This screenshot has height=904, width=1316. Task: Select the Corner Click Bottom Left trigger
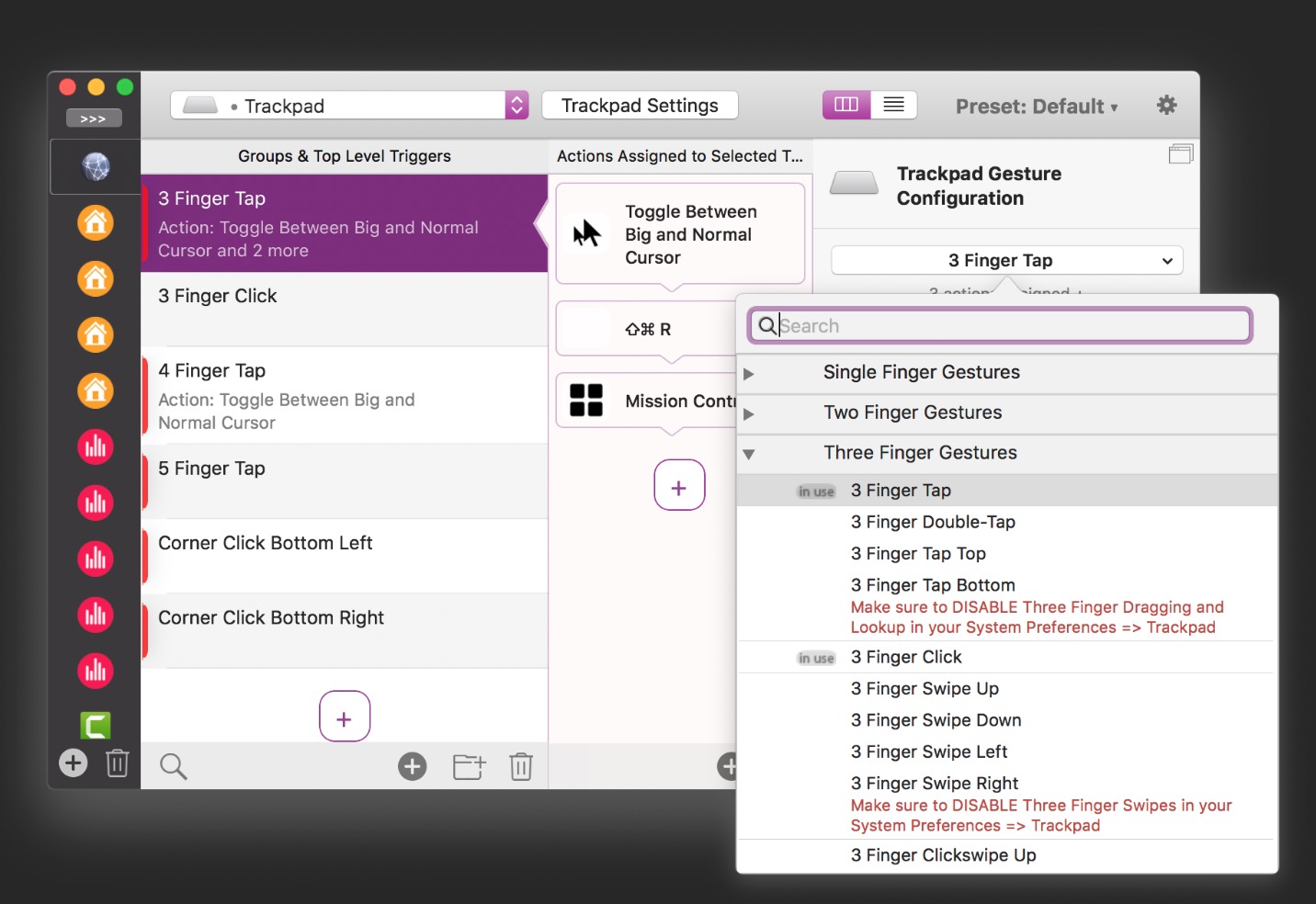345,556
